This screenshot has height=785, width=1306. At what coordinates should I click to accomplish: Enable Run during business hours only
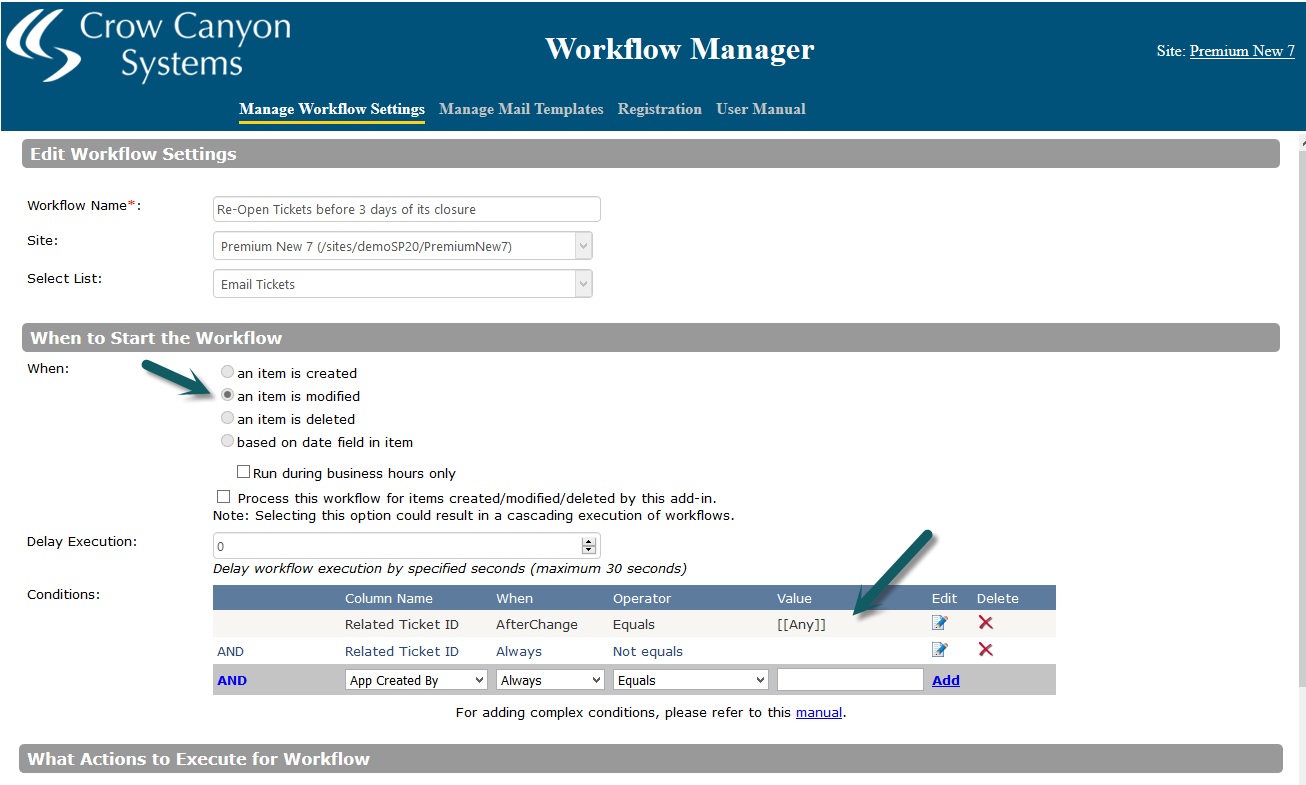tap(243, 472)
